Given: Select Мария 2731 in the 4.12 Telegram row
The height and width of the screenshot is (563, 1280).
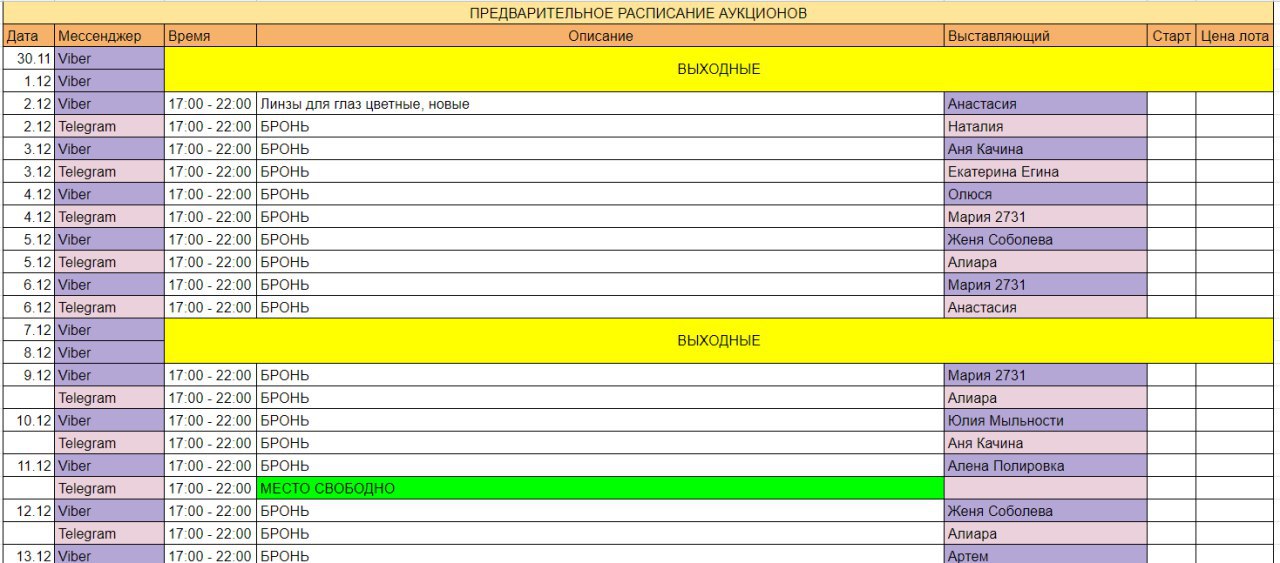Looking at the screenshot, I should coord(1045,217).
